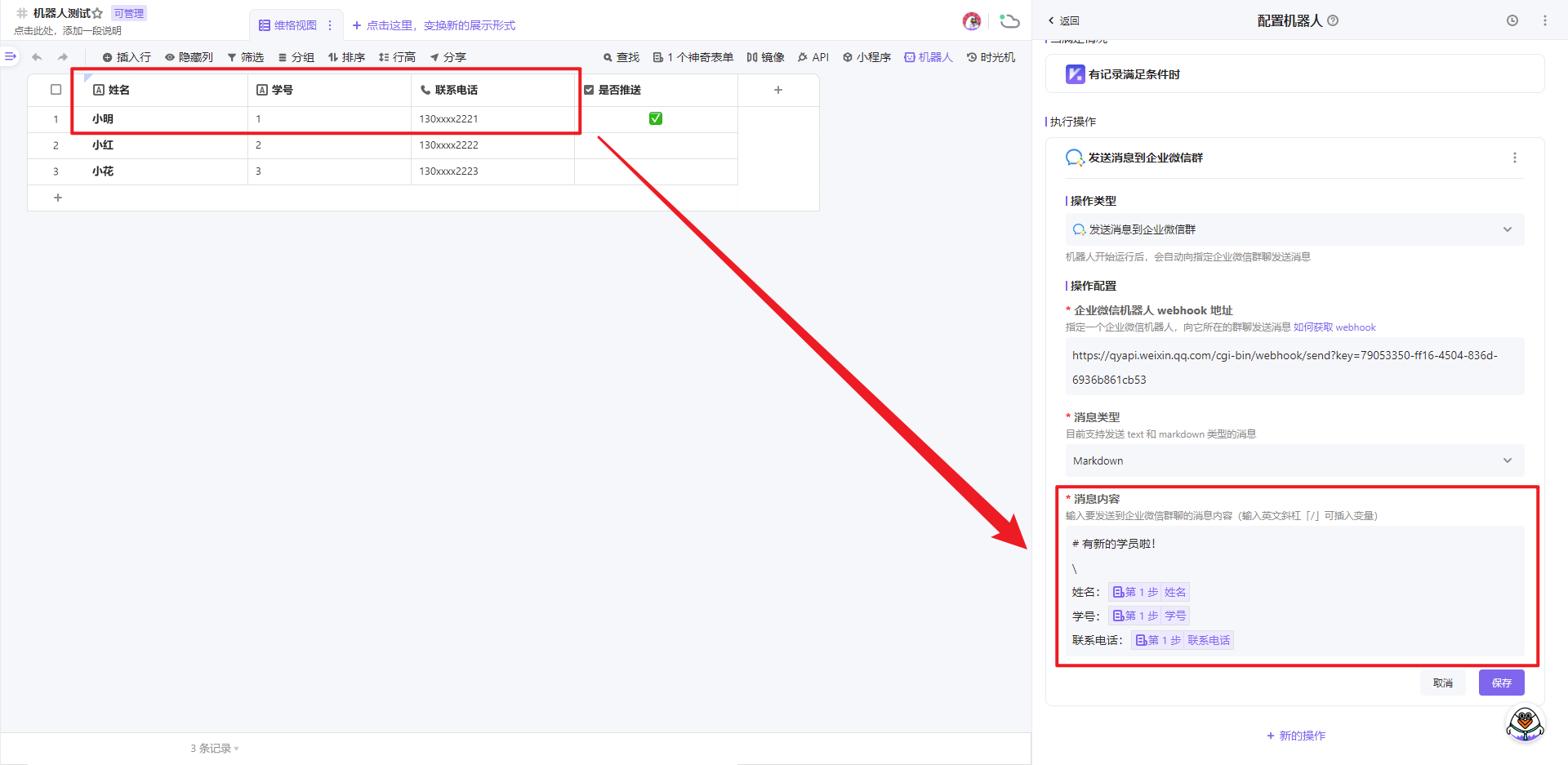Open the 机器人 robot panel
The width and height of the screenshot is (1568, 765).
click(929, 57)
